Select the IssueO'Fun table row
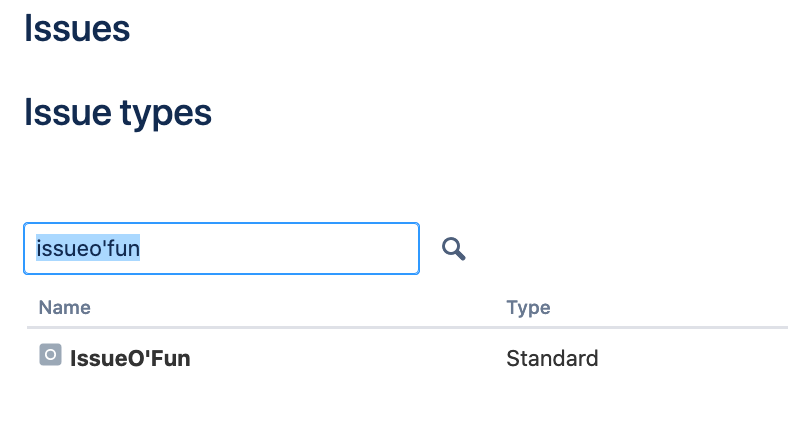Image resolution: width=788 pixels, height=426 pixels. tap(408, 358)
